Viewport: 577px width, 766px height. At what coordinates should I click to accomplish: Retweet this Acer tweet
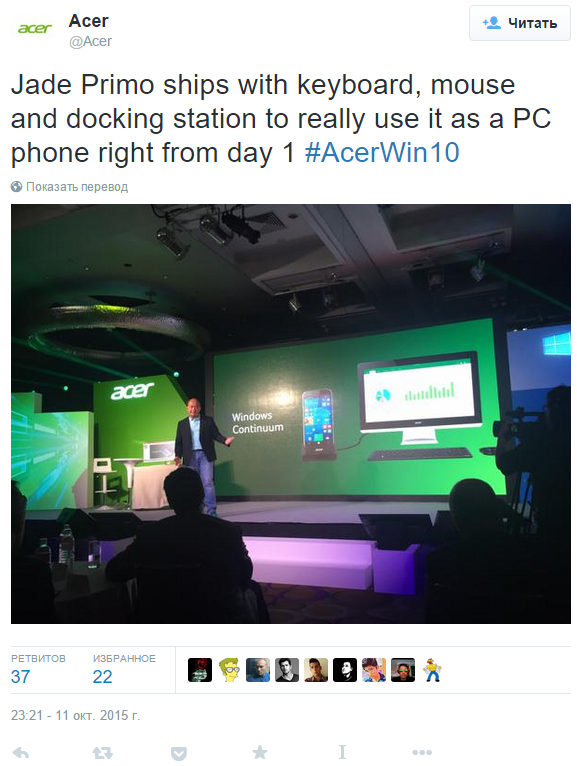[x=103, y=753]
